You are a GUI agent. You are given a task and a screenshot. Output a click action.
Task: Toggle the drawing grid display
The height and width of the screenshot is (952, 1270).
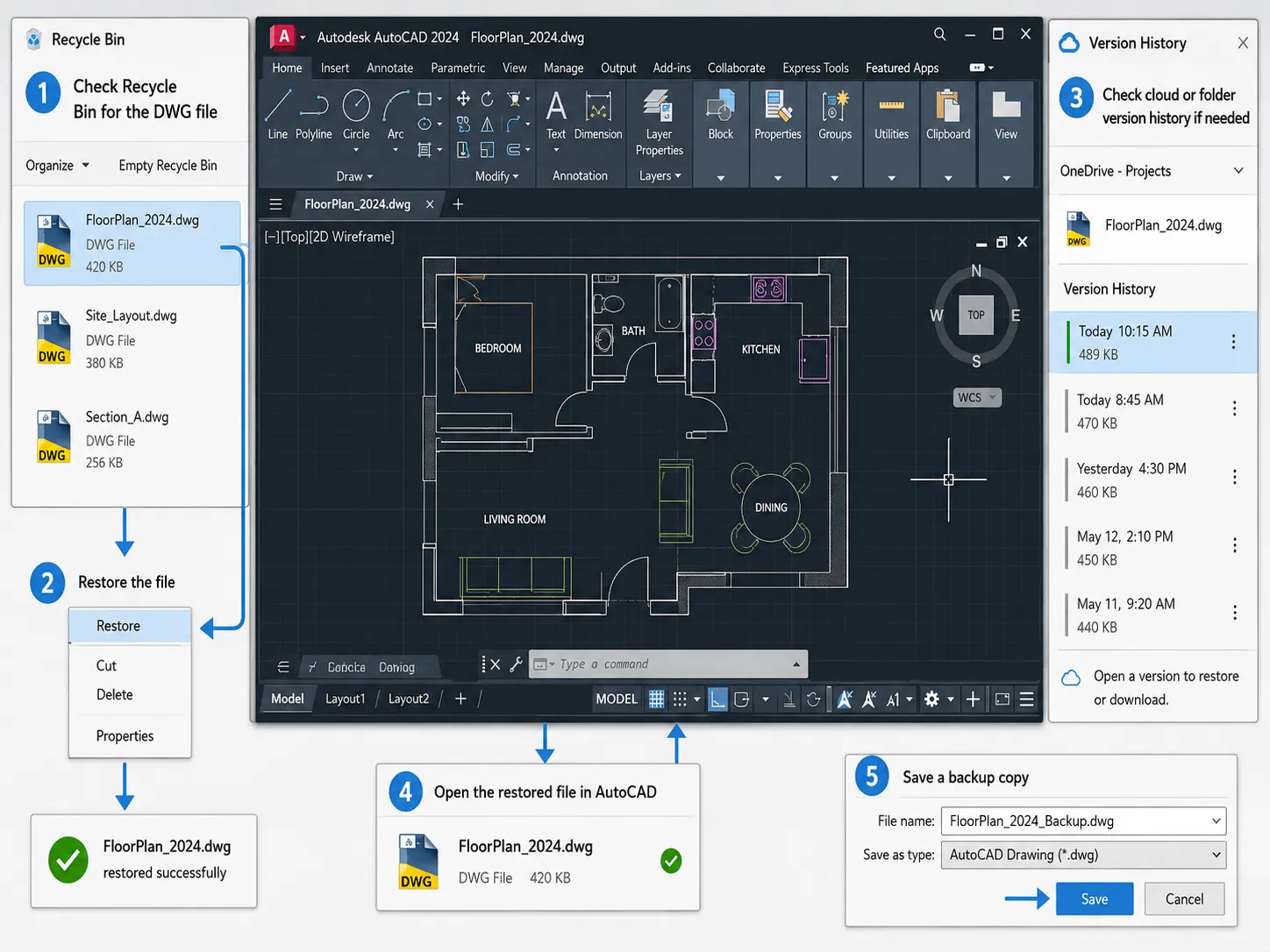point(656,699)
